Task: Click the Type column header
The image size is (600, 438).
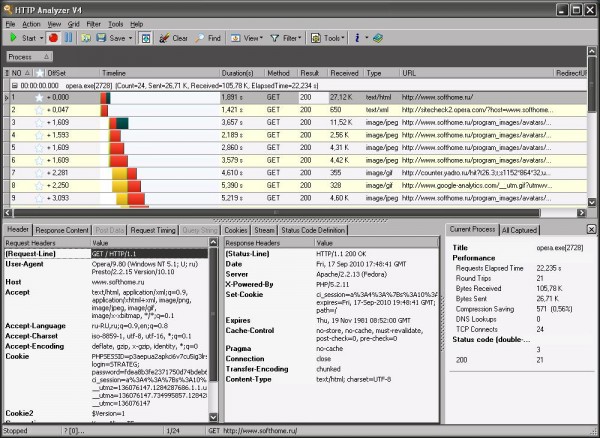Action: tap(381, 73)
